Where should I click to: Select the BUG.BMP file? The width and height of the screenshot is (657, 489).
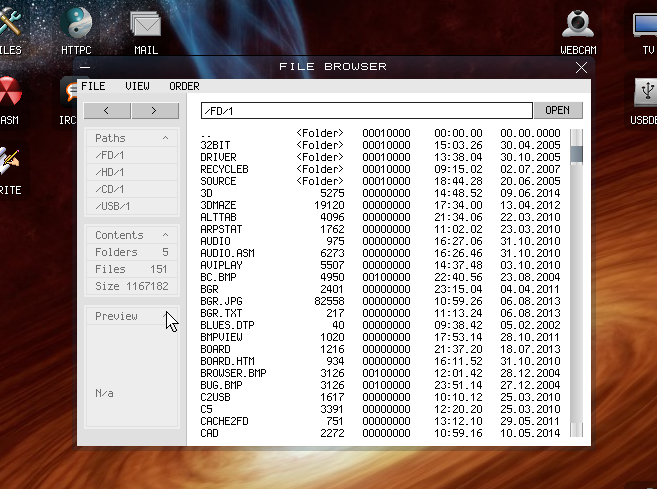pyautogui.click(x=380, y=385)
